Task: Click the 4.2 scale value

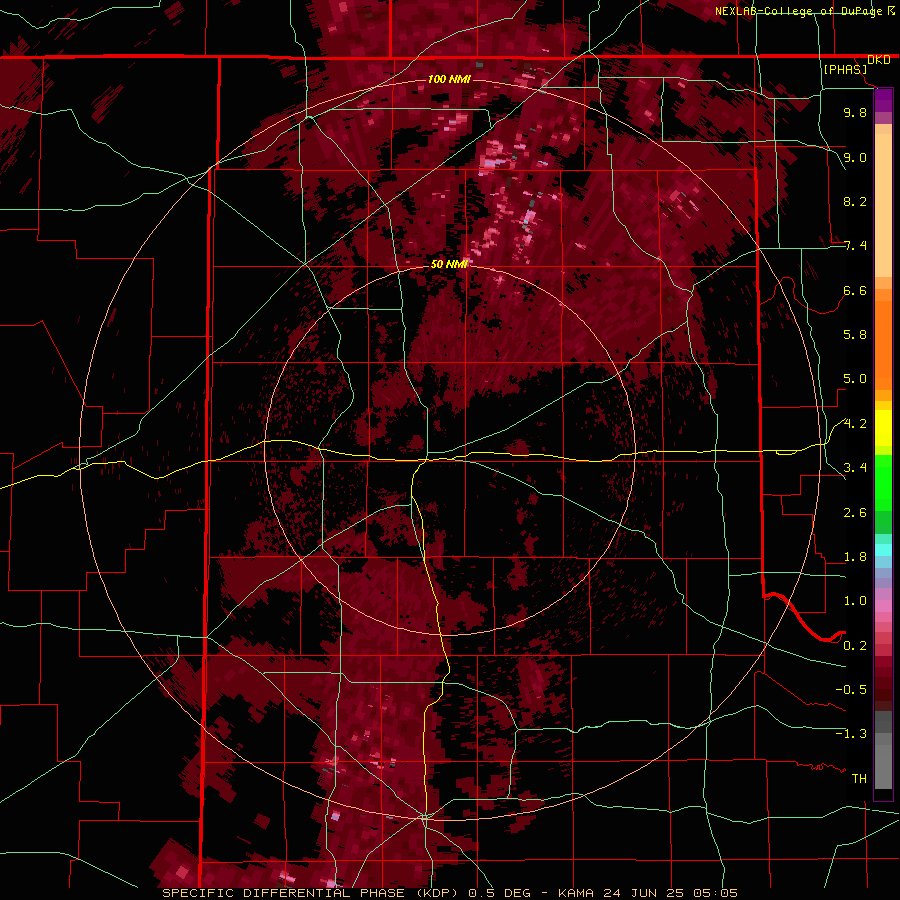Action: click(x=855, y=424)
